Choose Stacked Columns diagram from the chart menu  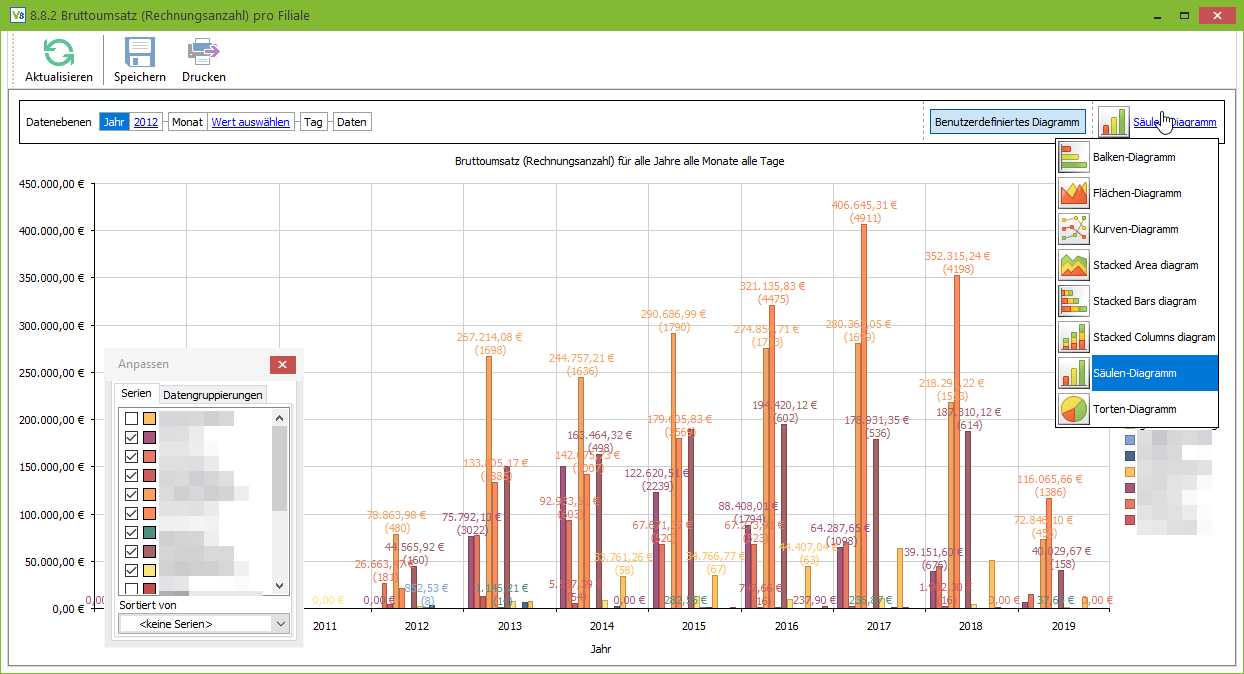click(1137, 337)
